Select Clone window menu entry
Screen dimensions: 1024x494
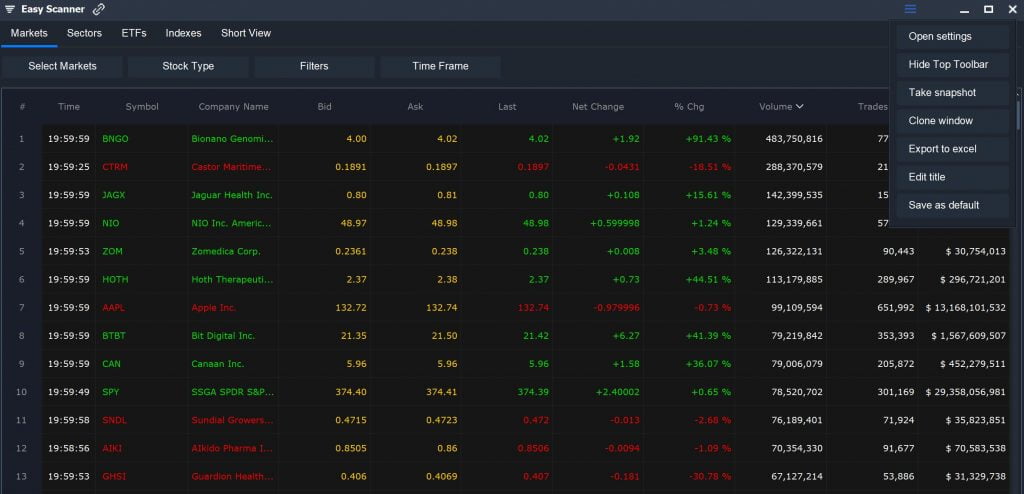[x=952, y=121]
